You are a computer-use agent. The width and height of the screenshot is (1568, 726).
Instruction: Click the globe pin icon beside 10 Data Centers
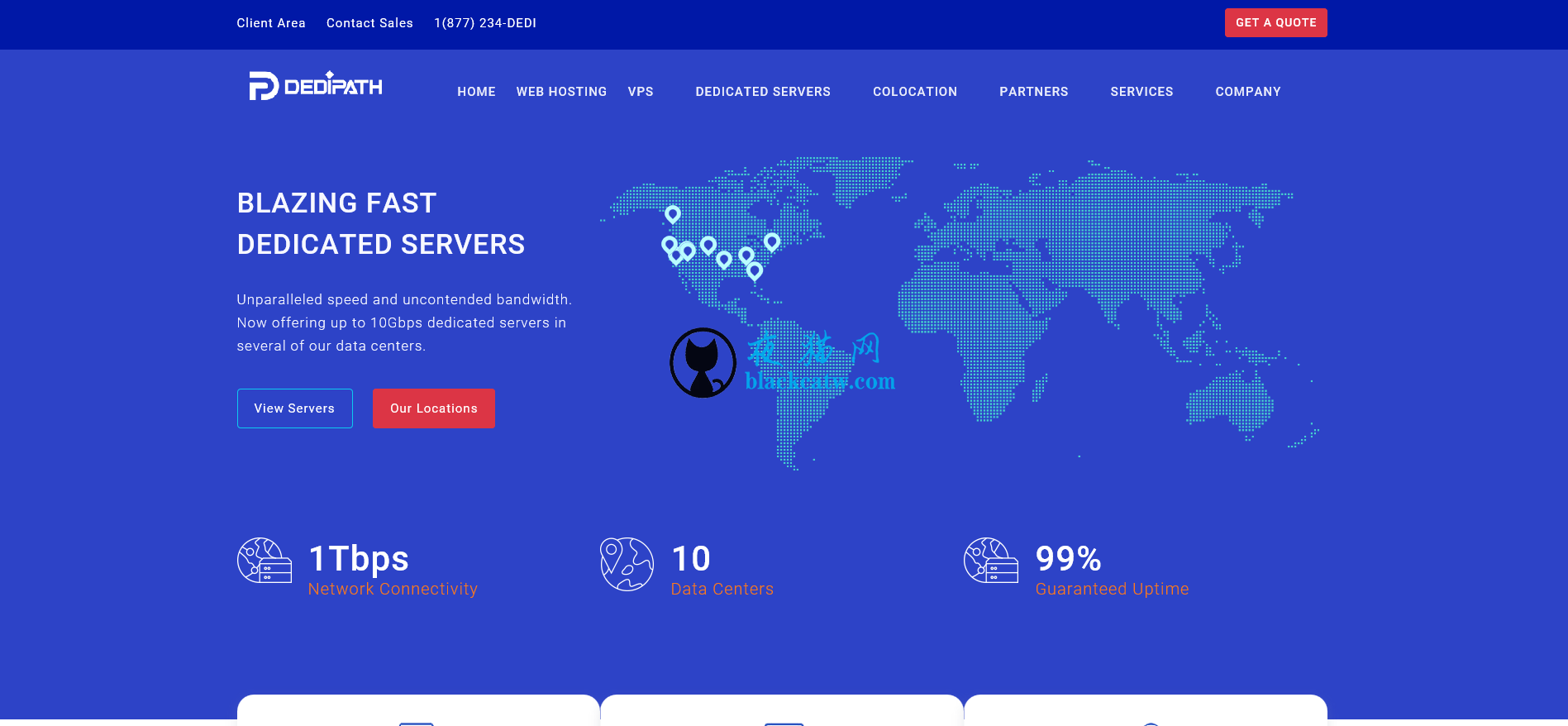click(627, 564)
